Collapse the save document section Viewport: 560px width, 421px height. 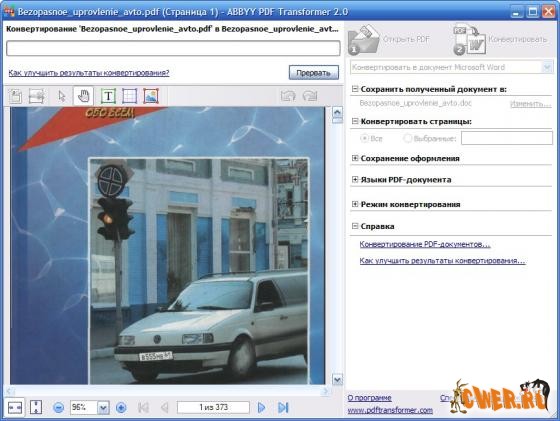click(355, 89)
